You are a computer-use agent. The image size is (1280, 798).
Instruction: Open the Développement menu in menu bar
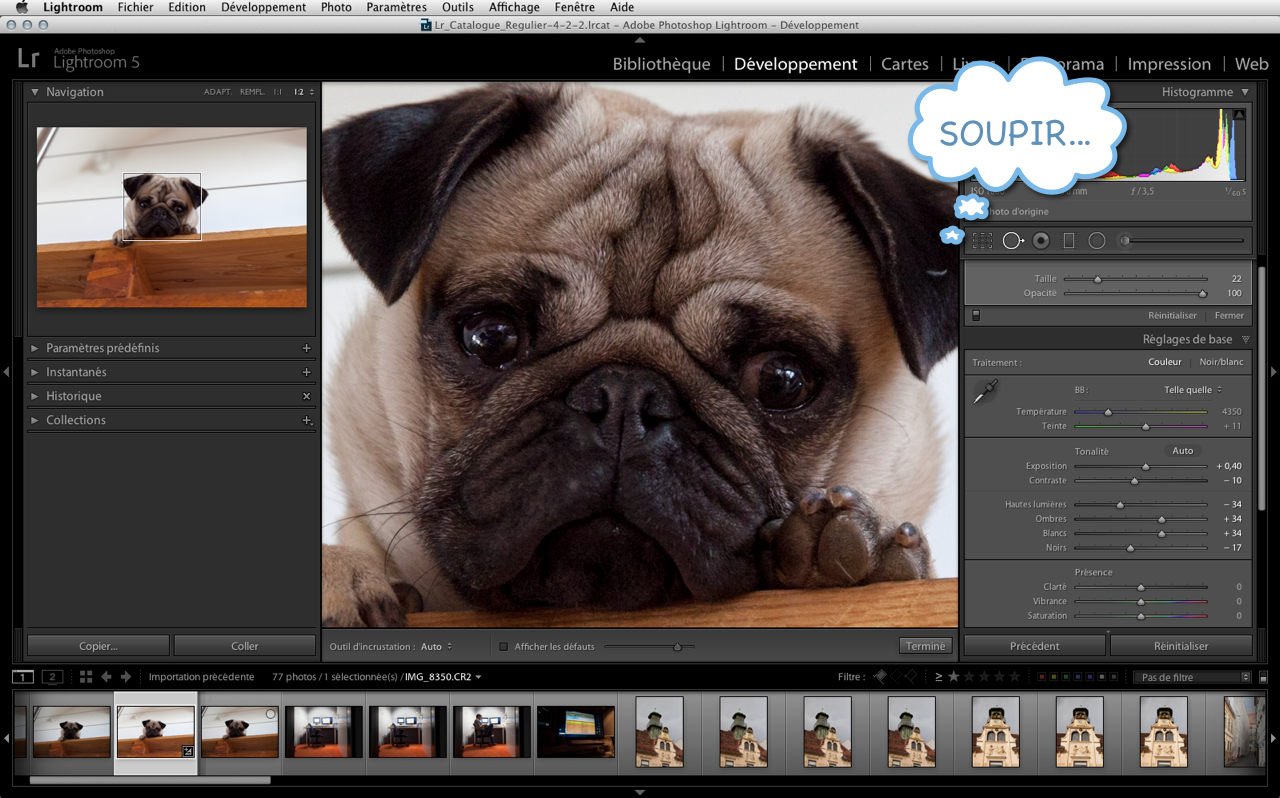[263, 7]
